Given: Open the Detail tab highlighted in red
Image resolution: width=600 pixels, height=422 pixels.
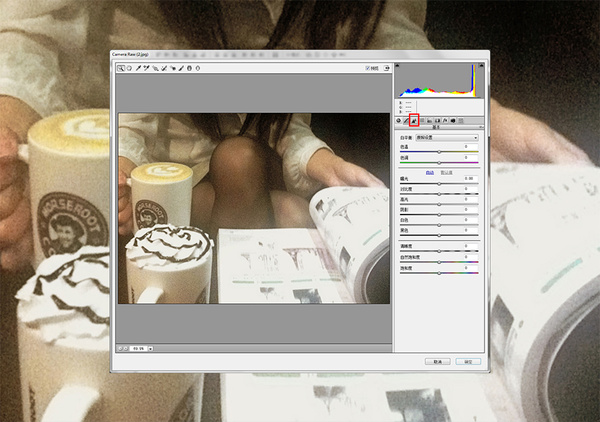Looking at the screenshot, I should click(414, 120).
